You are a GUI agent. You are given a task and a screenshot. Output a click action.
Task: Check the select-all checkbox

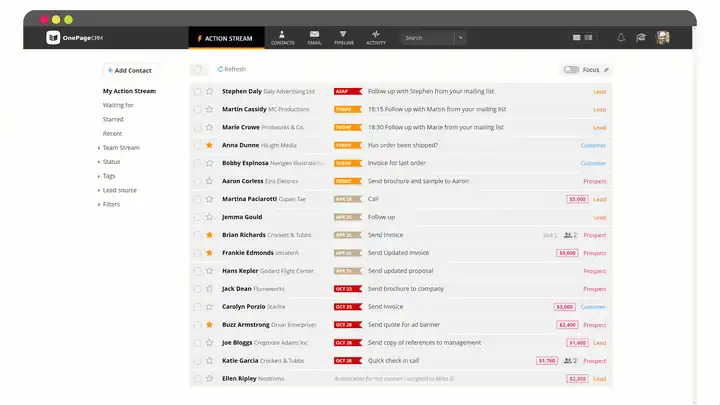198,70
